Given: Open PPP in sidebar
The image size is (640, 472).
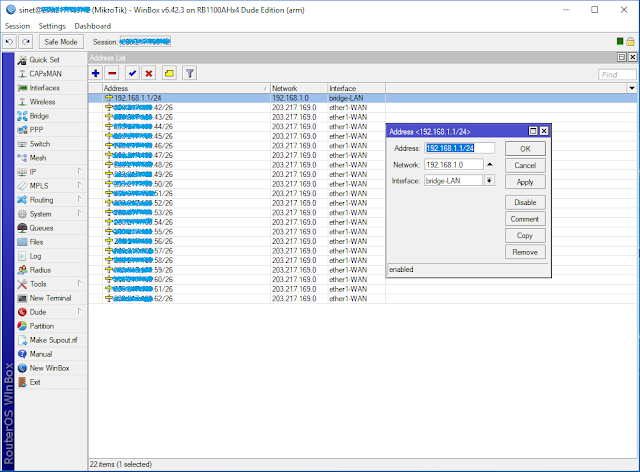Looking at the screenshot, I should (x=51, y=130).
